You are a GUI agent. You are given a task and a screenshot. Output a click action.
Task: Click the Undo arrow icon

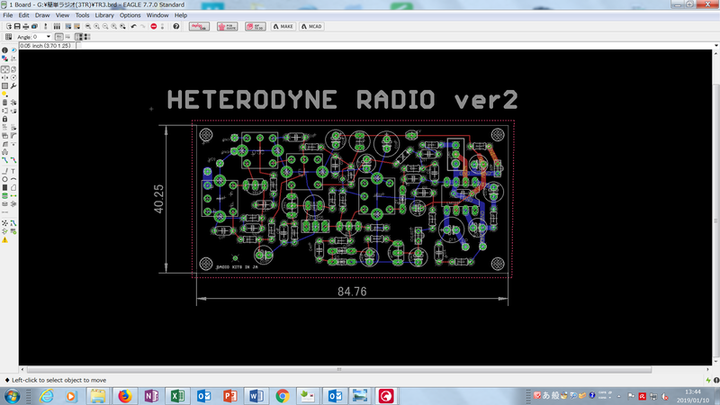tap(133, 26)
